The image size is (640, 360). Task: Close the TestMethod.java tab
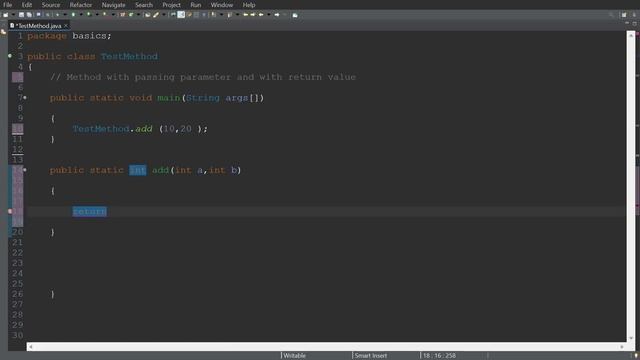pyautogui.click(x=66, y=26)
